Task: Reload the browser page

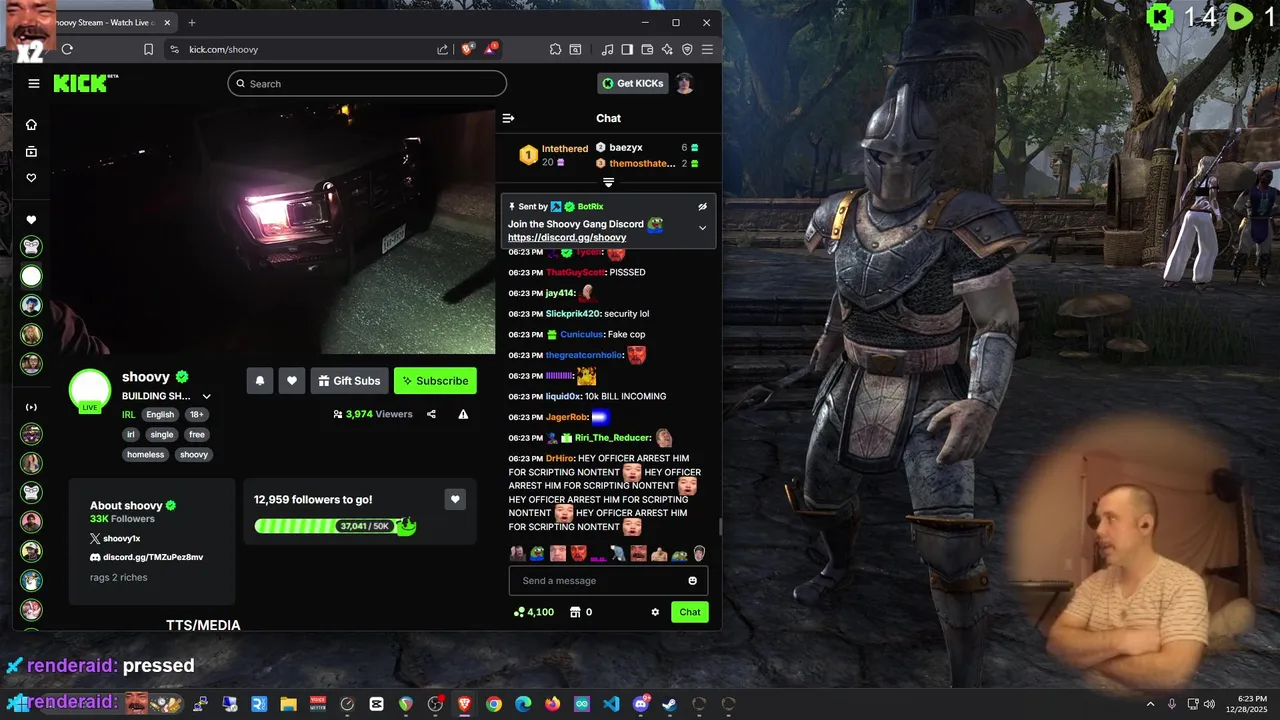Action: point(67,49)
